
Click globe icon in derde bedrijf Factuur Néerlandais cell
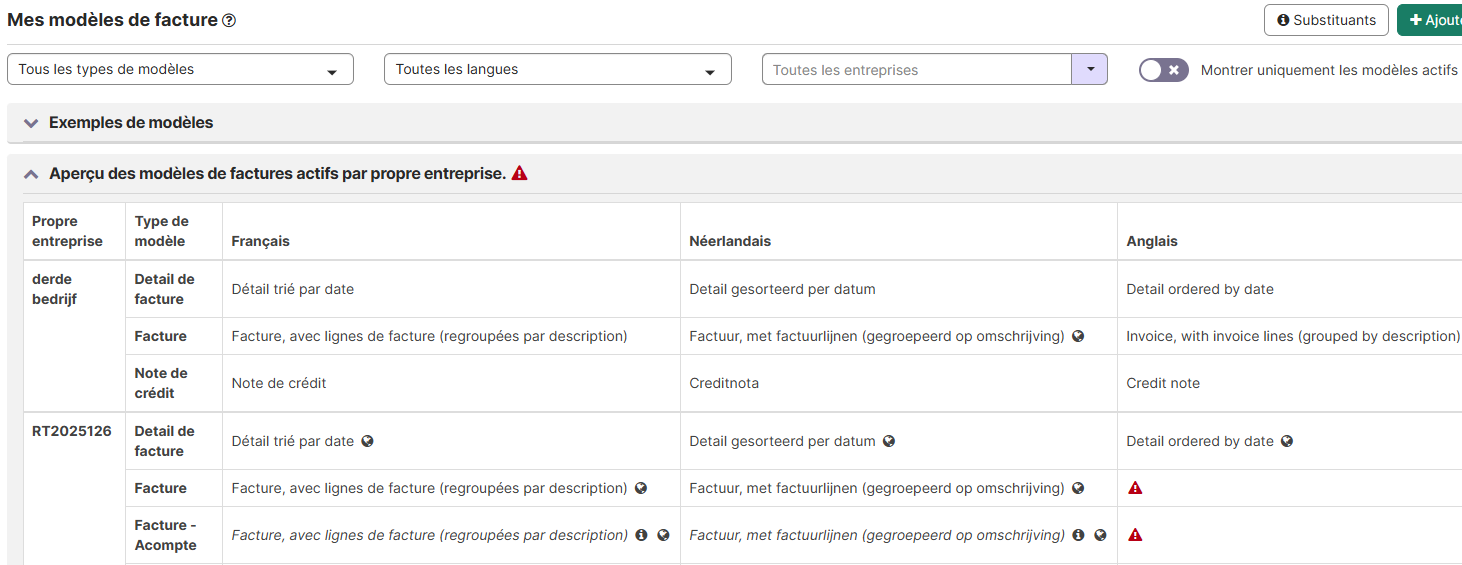[1078, 336]
